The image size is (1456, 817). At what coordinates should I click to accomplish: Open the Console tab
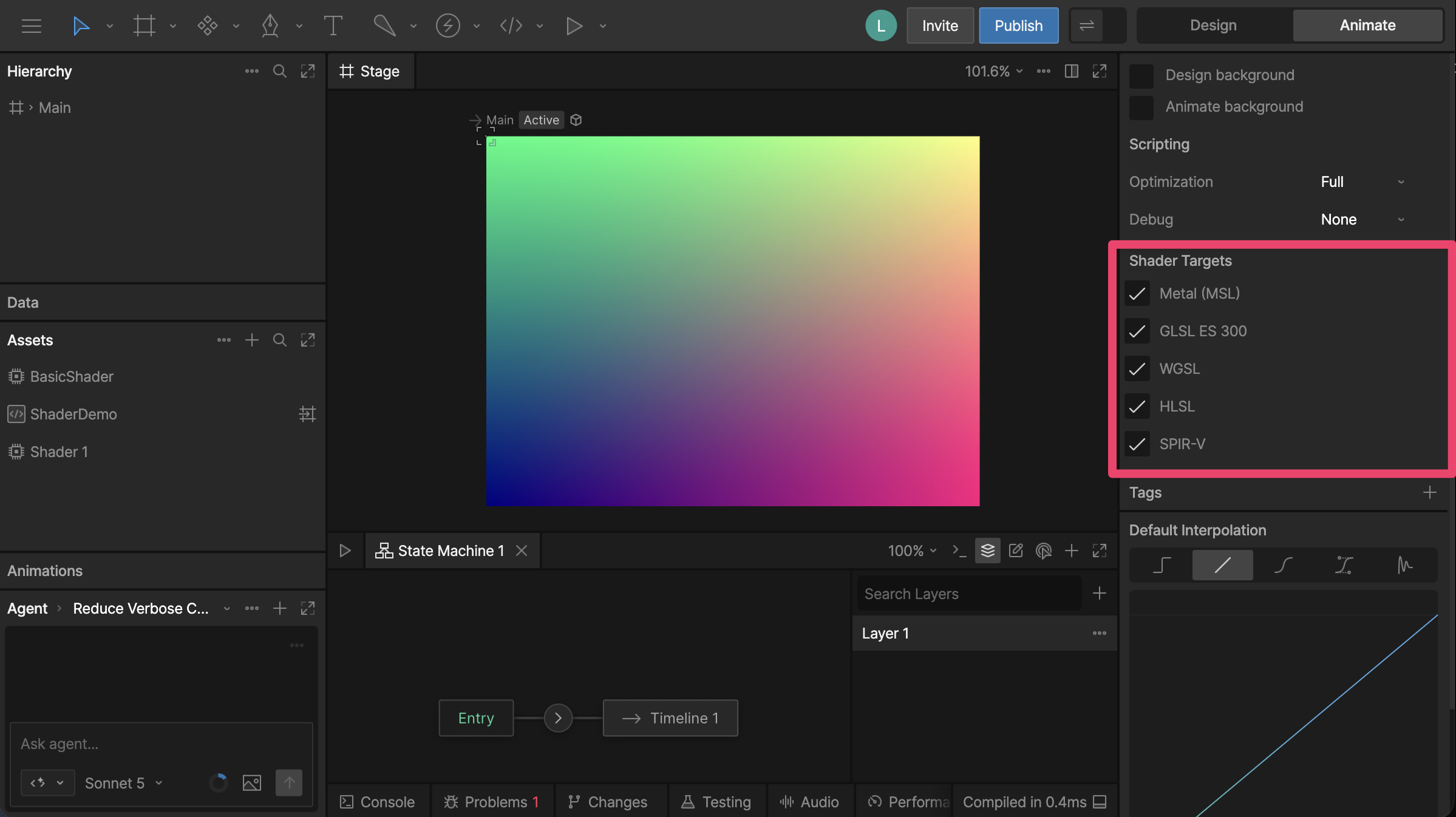(378, 802)
